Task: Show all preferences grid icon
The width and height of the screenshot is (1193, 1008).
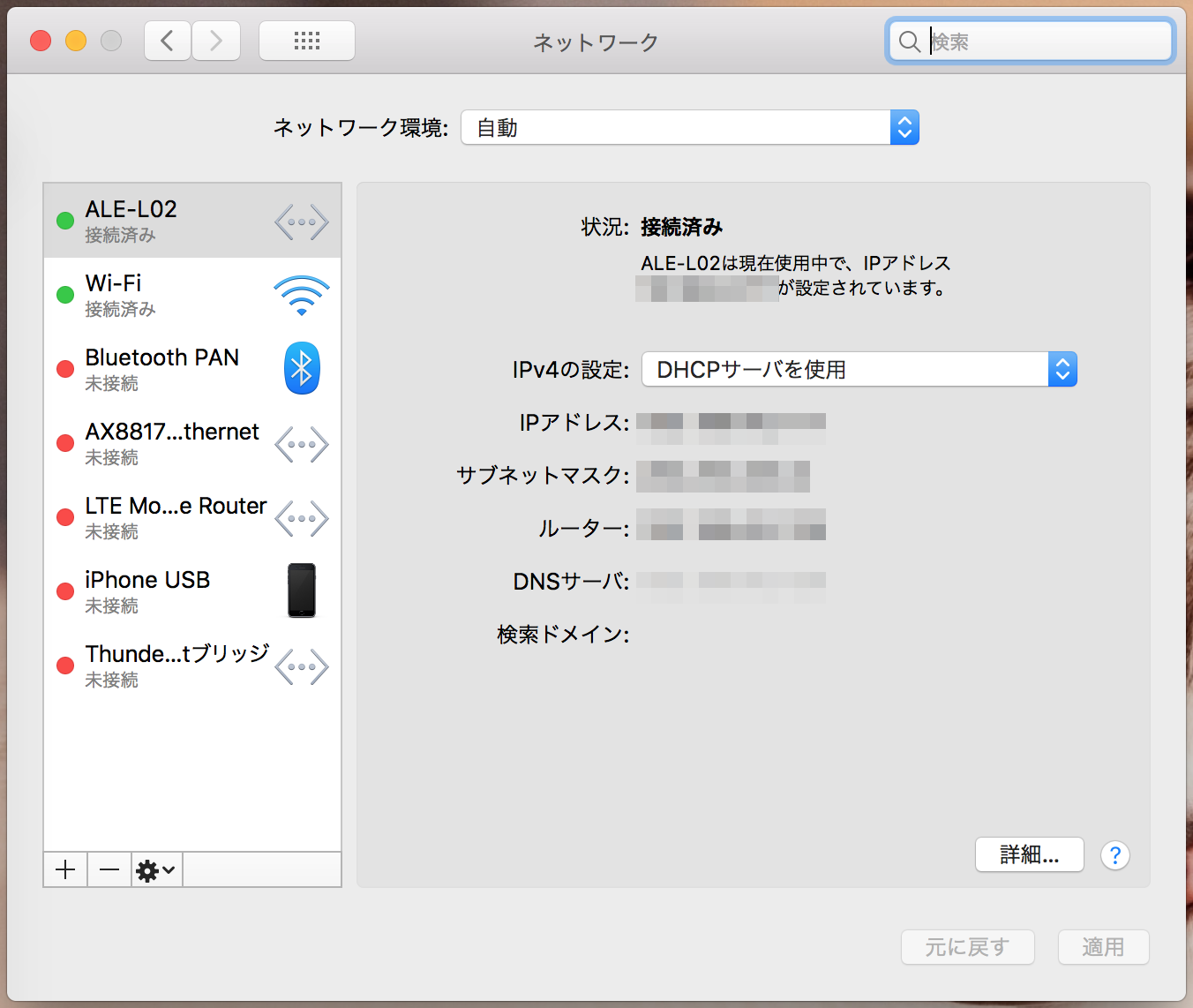Action: tap(306, 41)
